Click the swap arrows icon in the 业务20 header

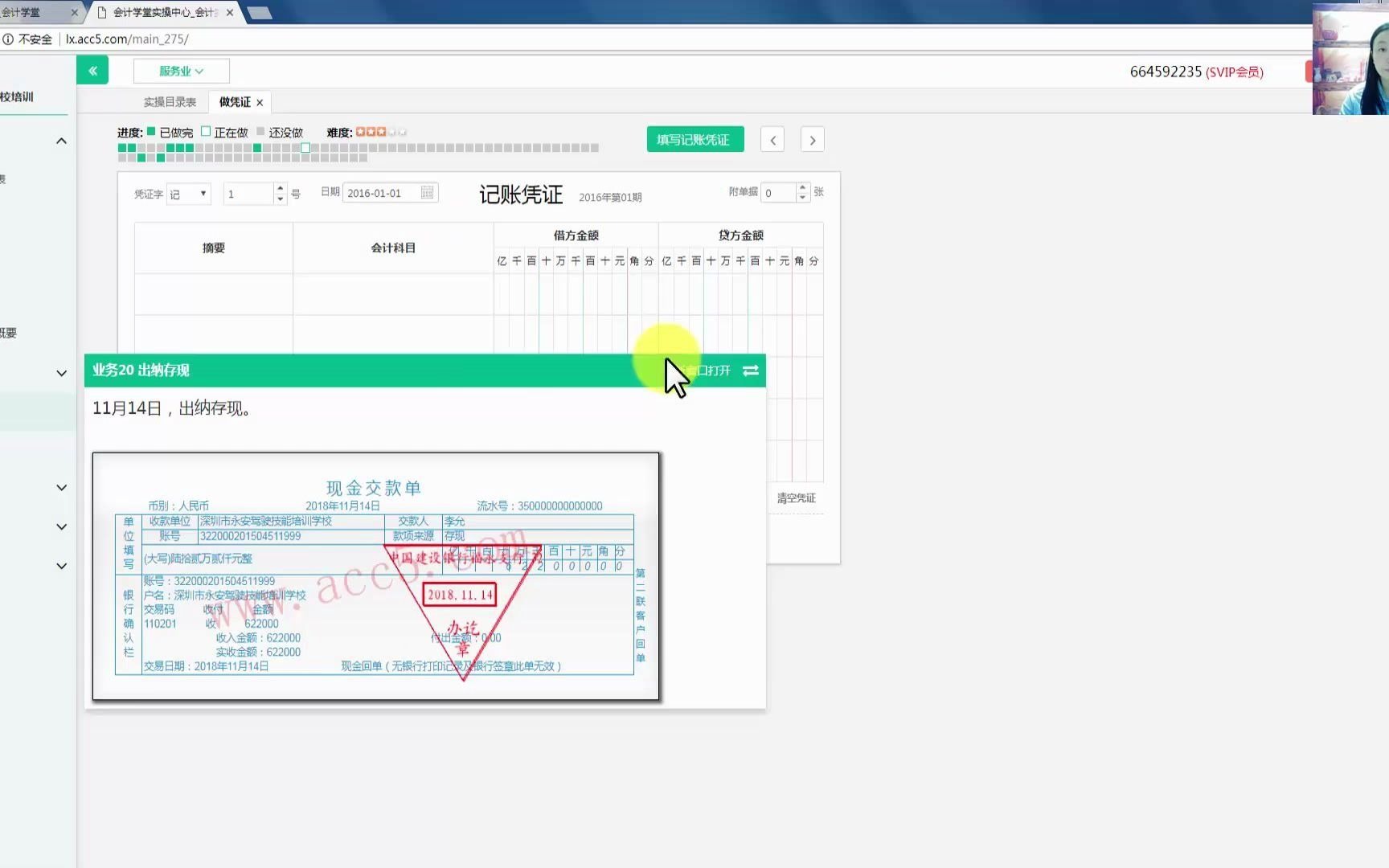point(751,371)
